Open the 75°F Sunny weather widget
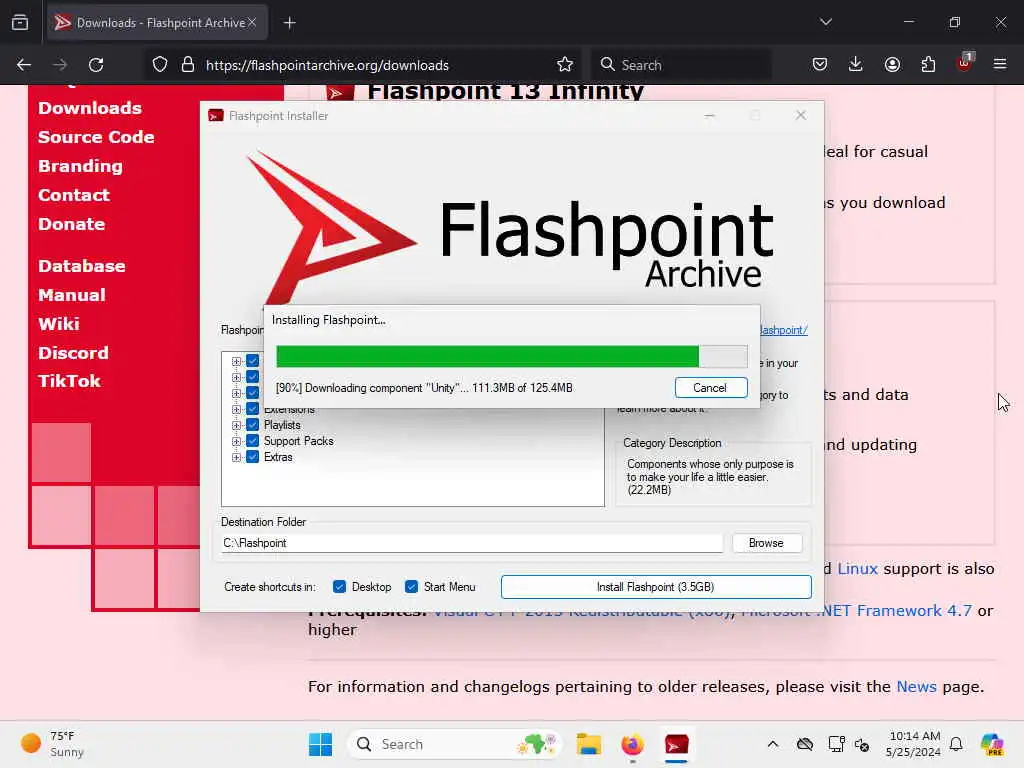 click(52, 744)
